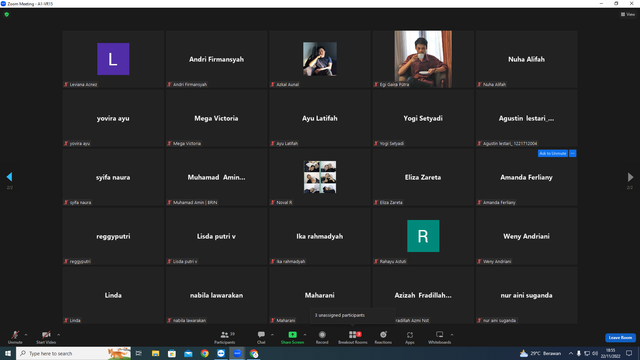Click the Agustin lestari participant tile
The width and height of the screenshot is (640, 360).
pos(526,118)
